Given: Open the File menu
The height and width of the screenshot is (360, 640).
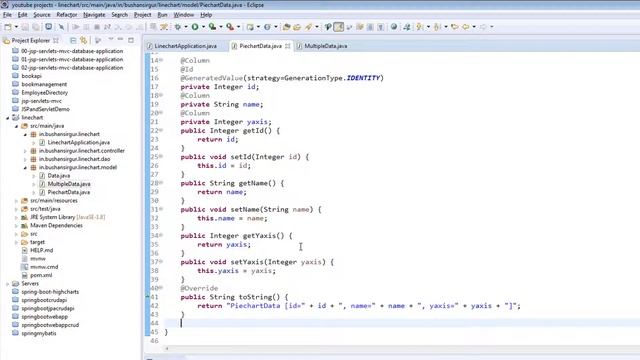Looking at the screenshot, I should (x=7, y=15).
